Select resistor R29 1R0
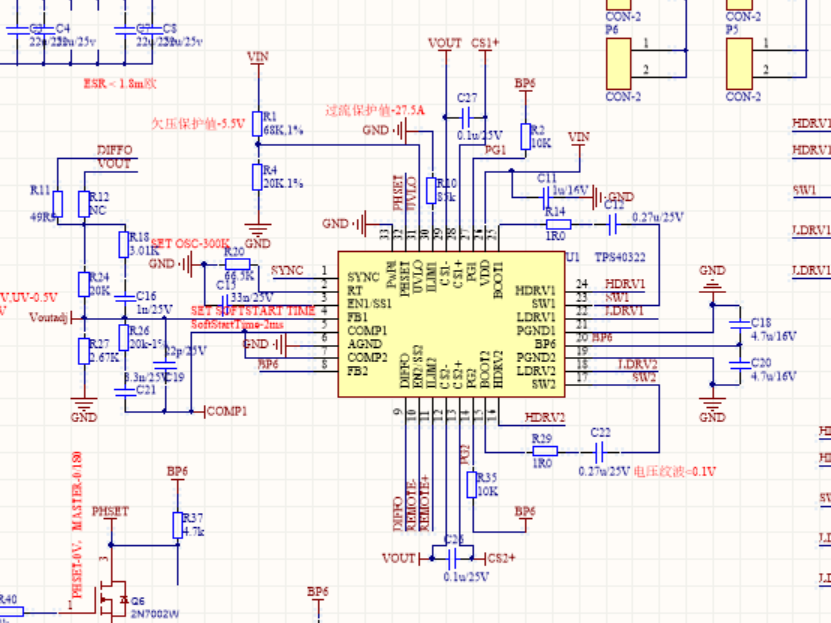 click(545, 451)
